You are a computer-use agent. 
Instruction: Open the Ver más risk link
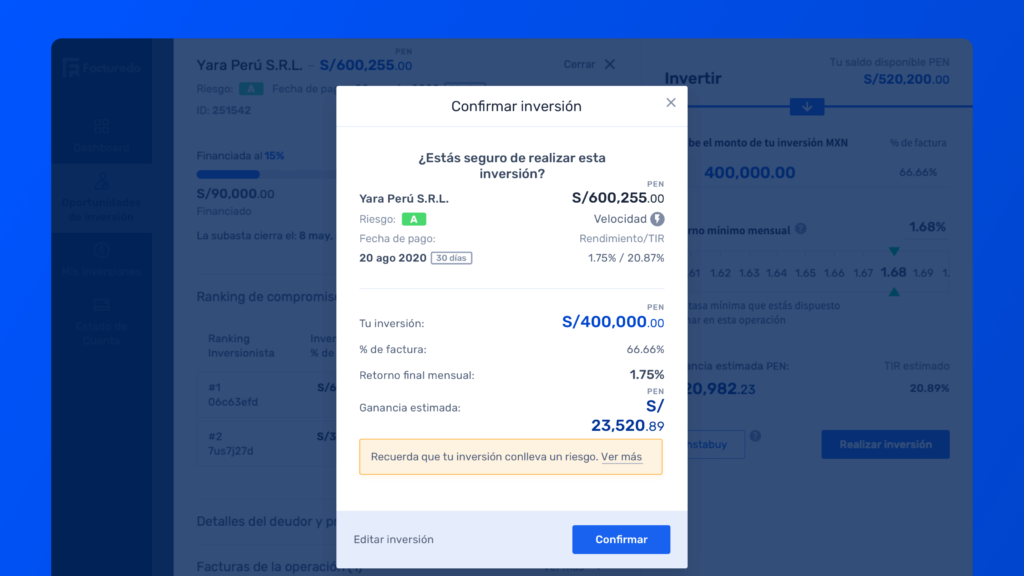pos(621,457)
